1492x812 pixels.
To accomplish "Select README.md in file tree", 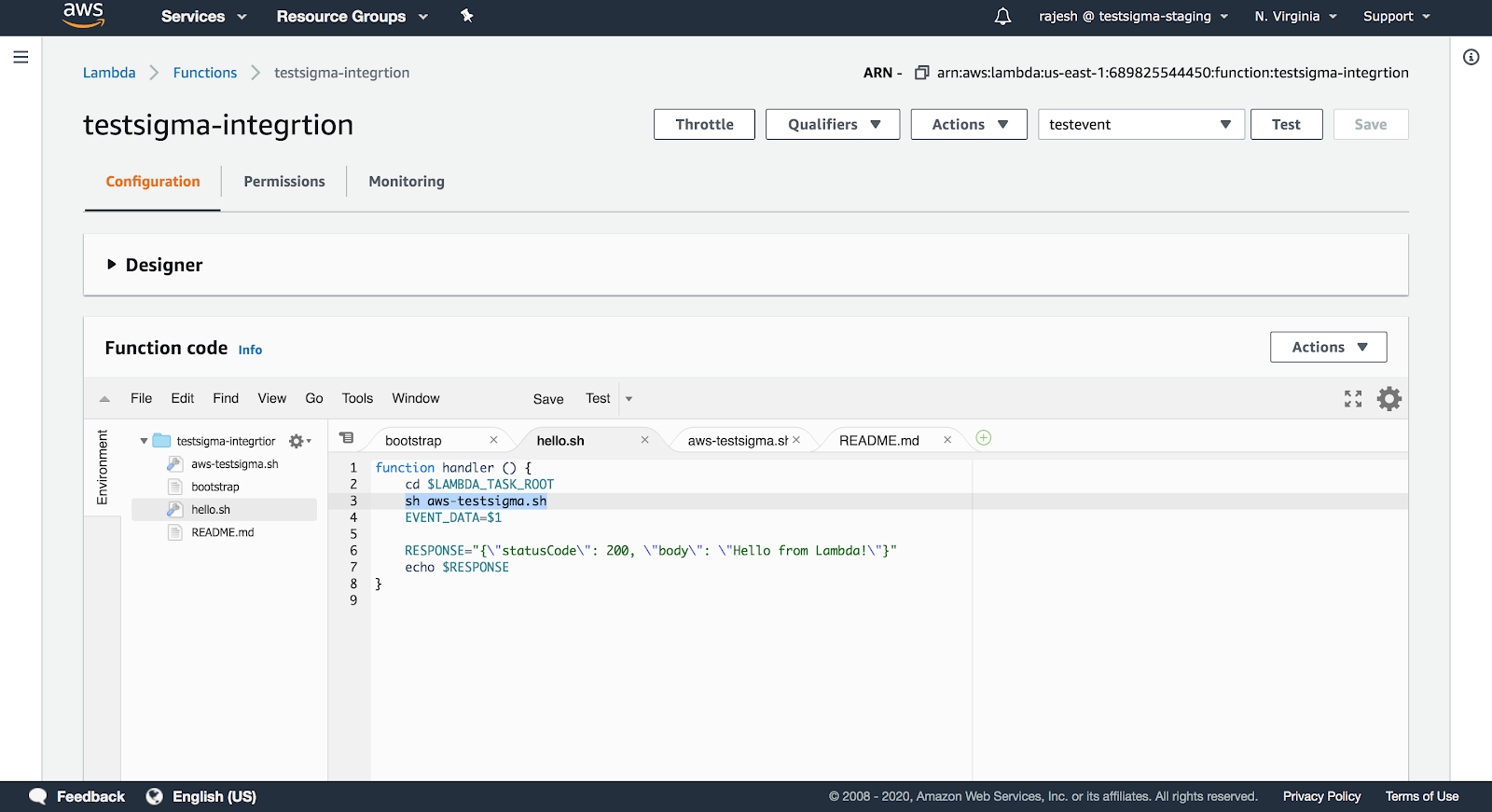I will (x=224, y=532).
